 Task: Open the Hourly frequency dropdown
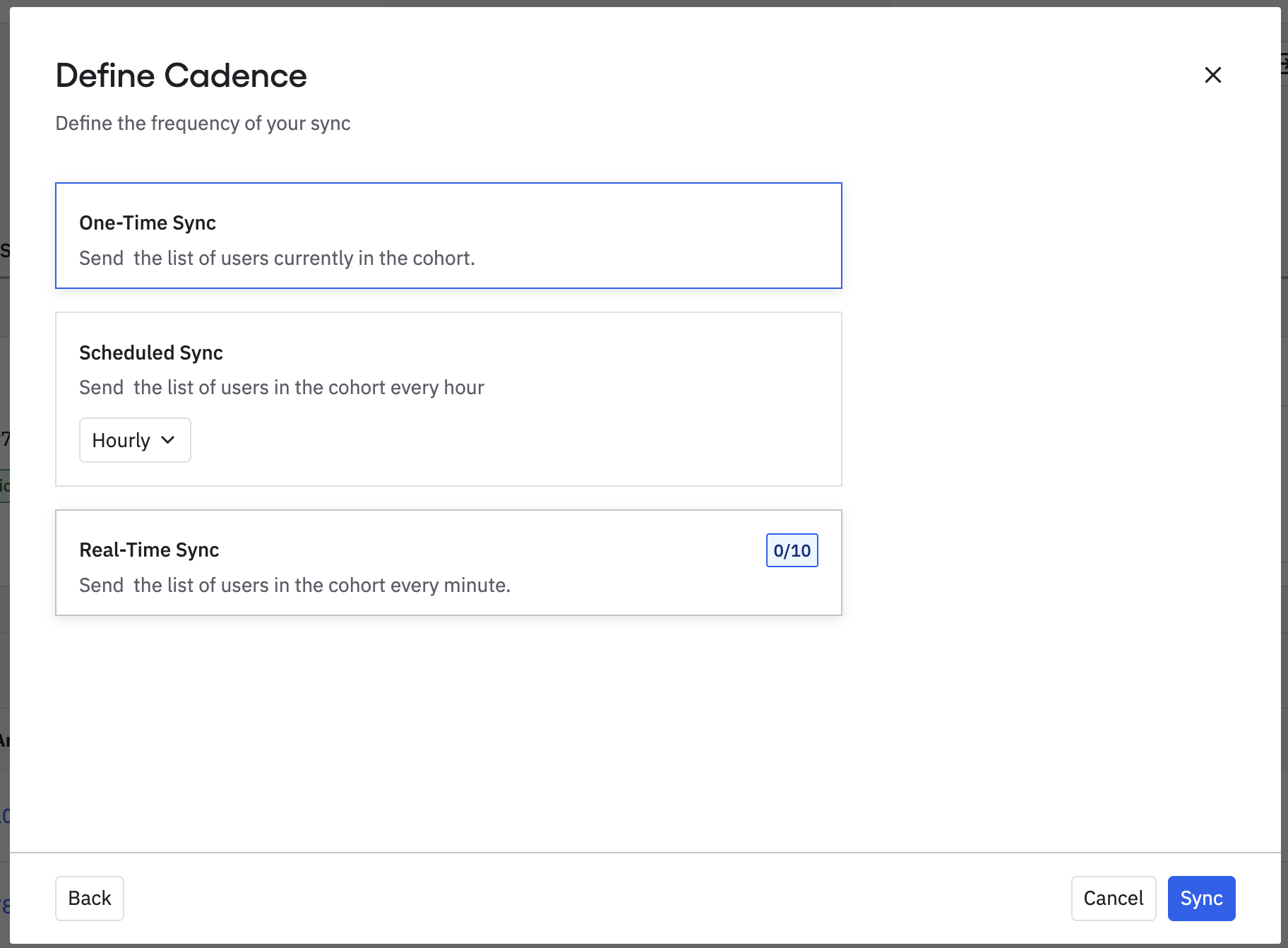pyautogui.click(x=135, y=440)
